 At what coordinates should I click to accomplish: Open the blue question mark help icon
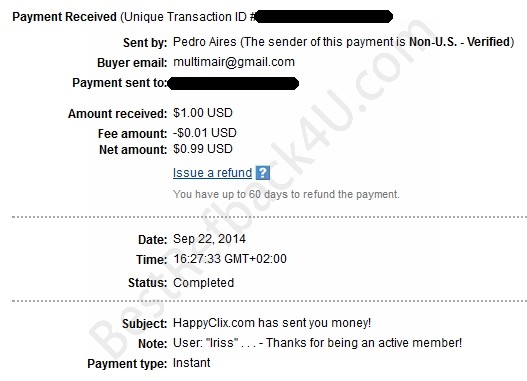coord(262,173)
